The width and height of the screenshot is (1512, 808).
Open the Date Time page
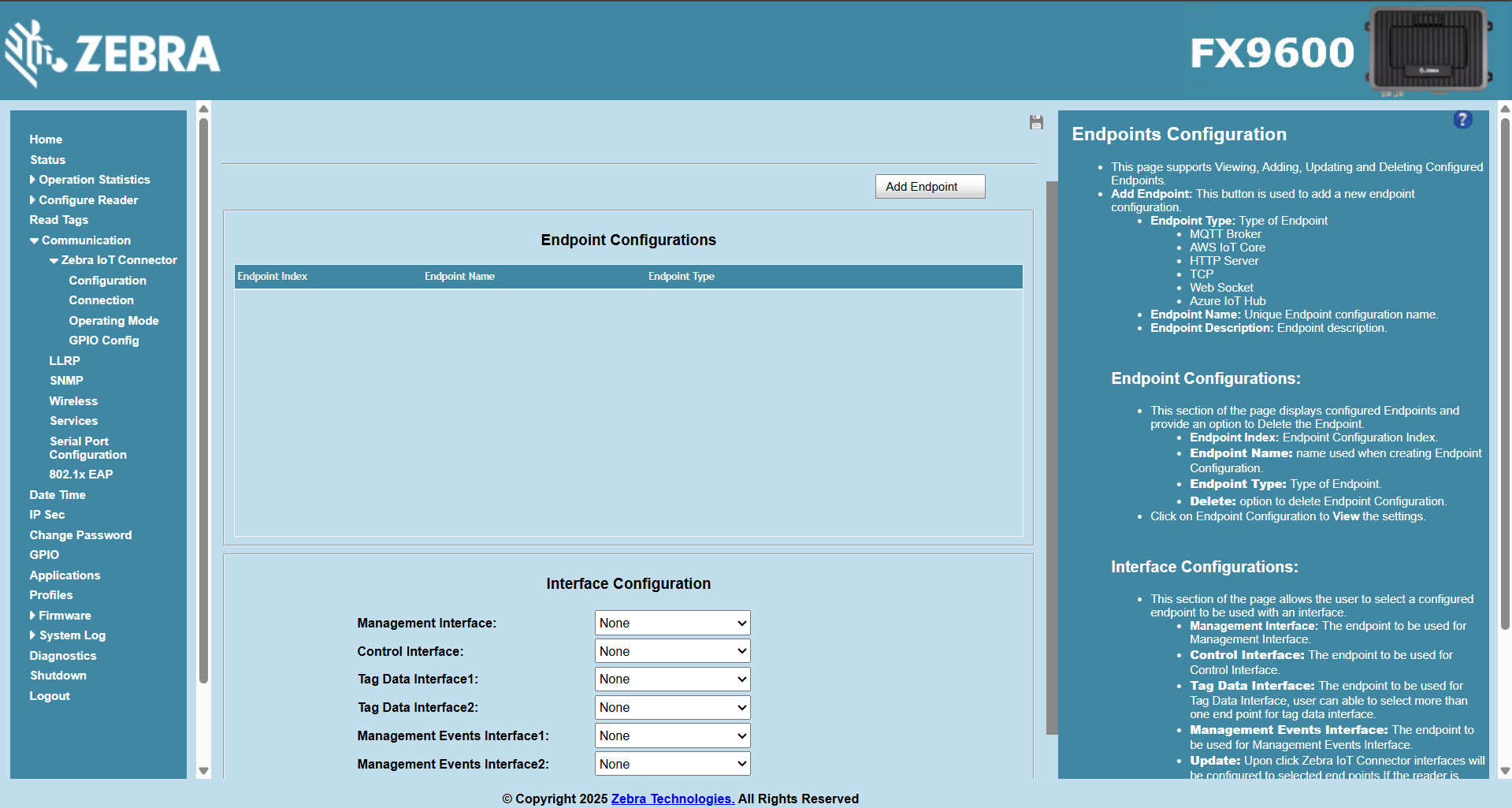pos(58,495)
